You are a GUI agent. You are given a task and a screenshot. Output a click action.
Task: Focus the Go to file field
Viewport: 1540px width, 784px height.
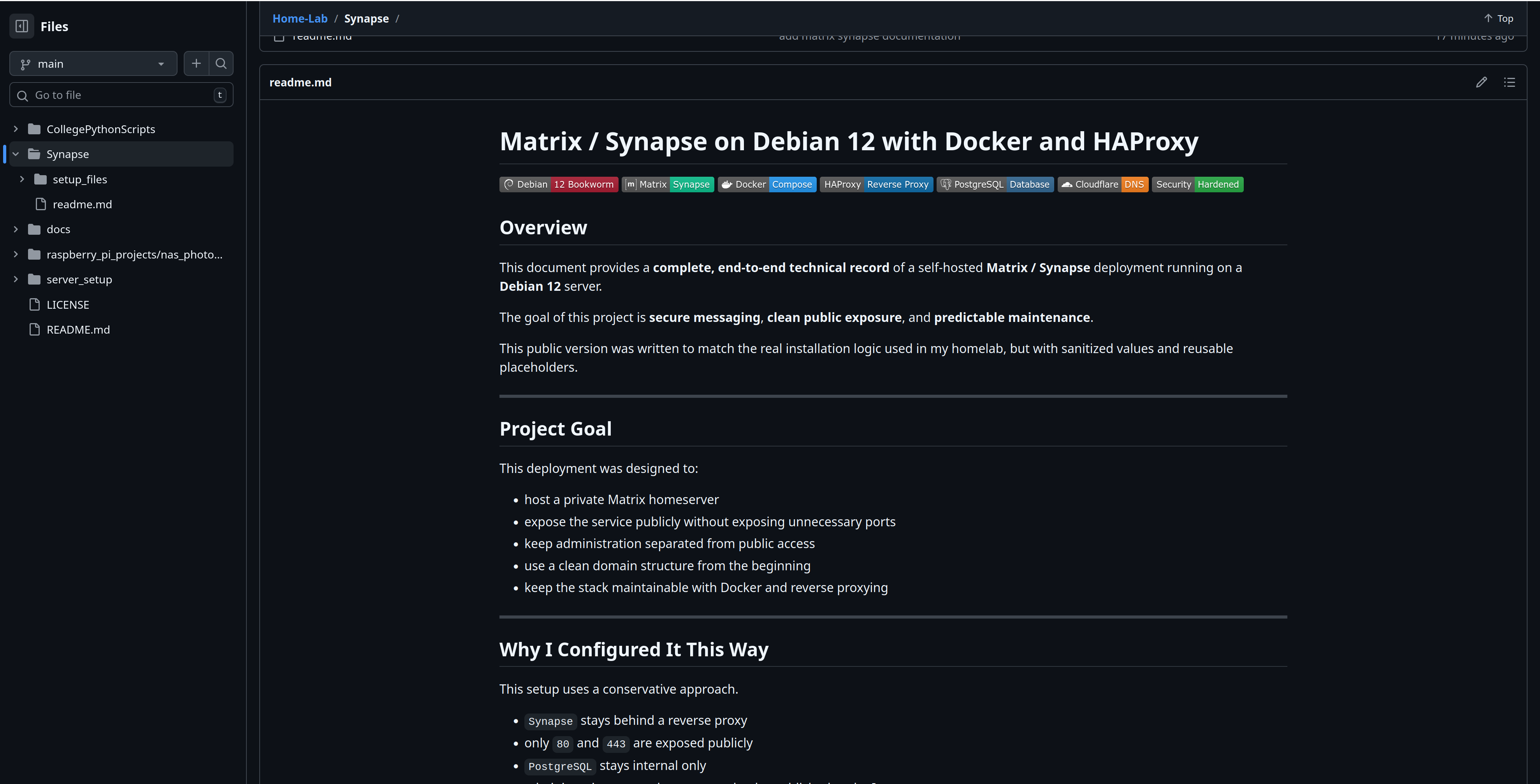pos(121,95)
